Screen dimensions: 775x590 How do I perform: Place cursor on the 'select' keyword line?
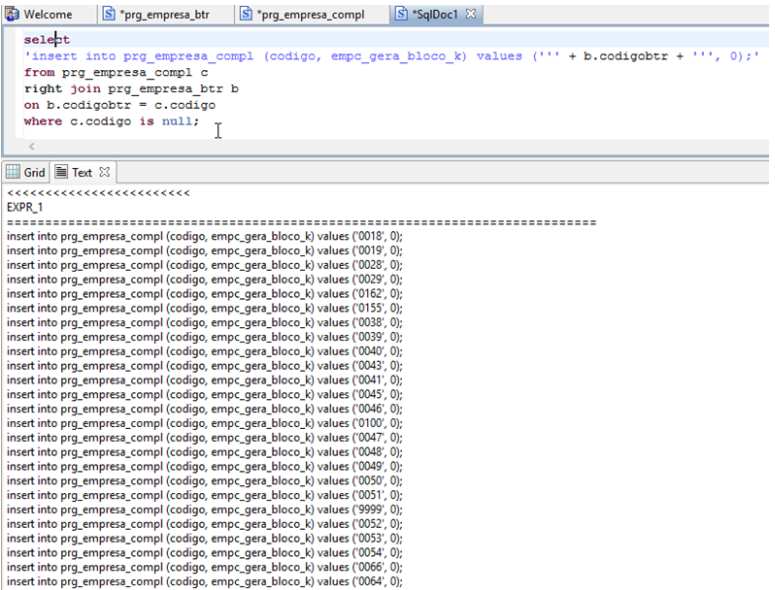point(47,40)
